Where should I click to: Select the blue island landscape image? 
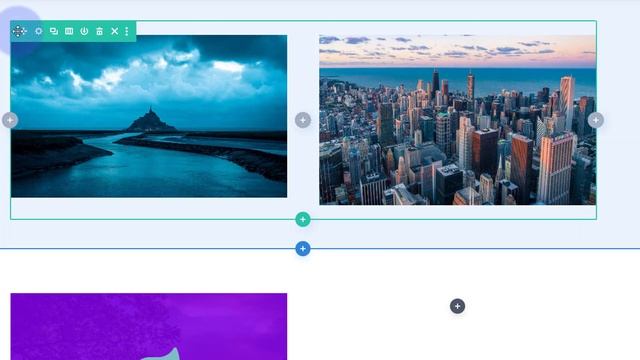pyautogui.click(x=149, y=116)
